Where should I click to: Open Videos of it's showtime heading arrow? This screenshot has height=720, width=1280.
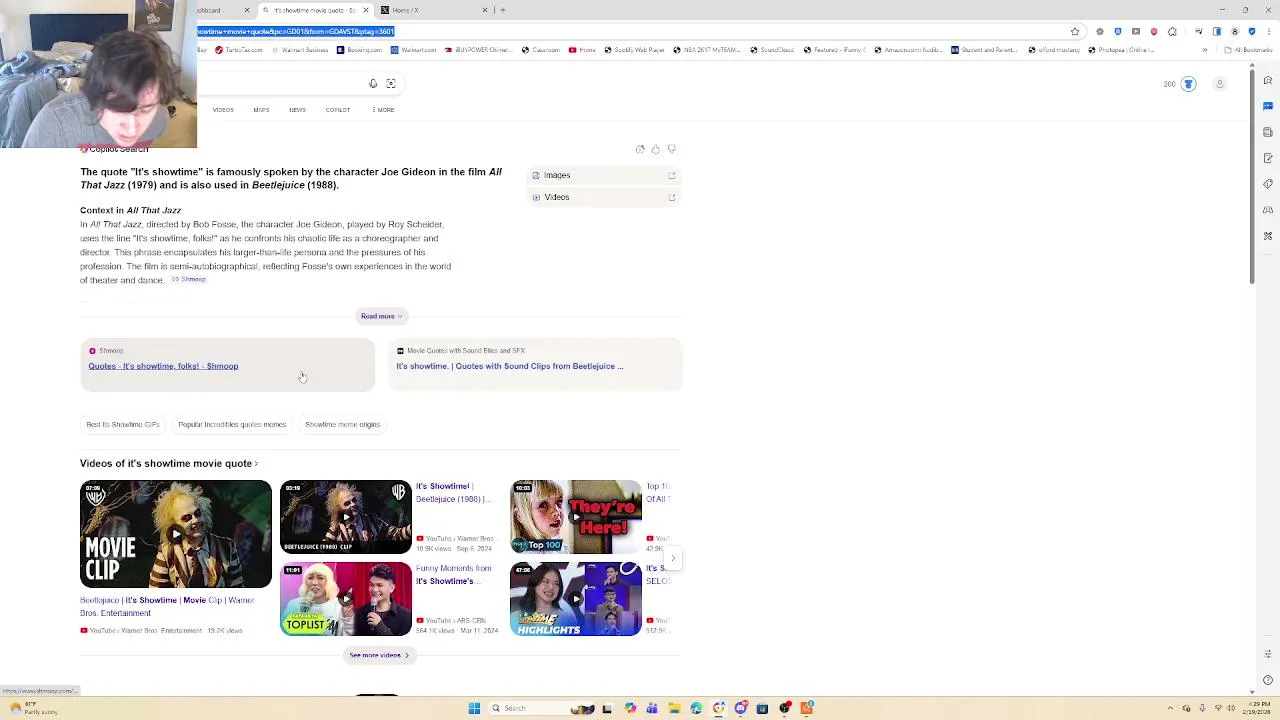[256, 463]
